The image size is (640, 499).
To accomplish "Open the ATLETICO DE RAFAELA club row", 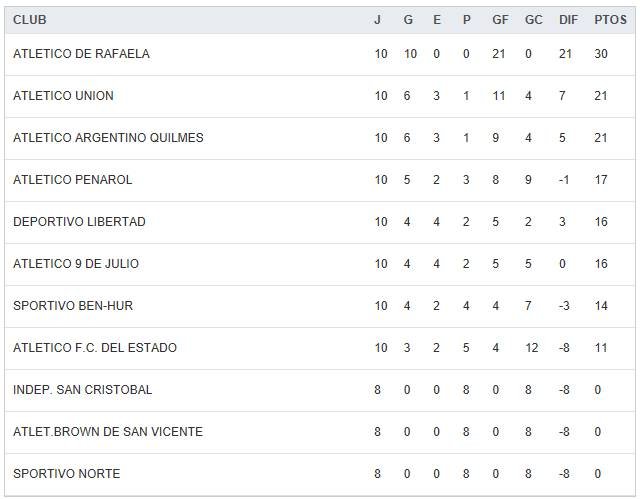I will tap(81, 54).
